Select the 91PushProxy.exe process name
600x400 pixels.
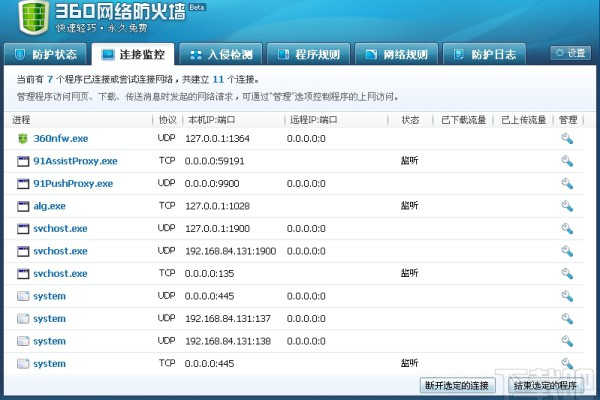click(x=73, y=184)
